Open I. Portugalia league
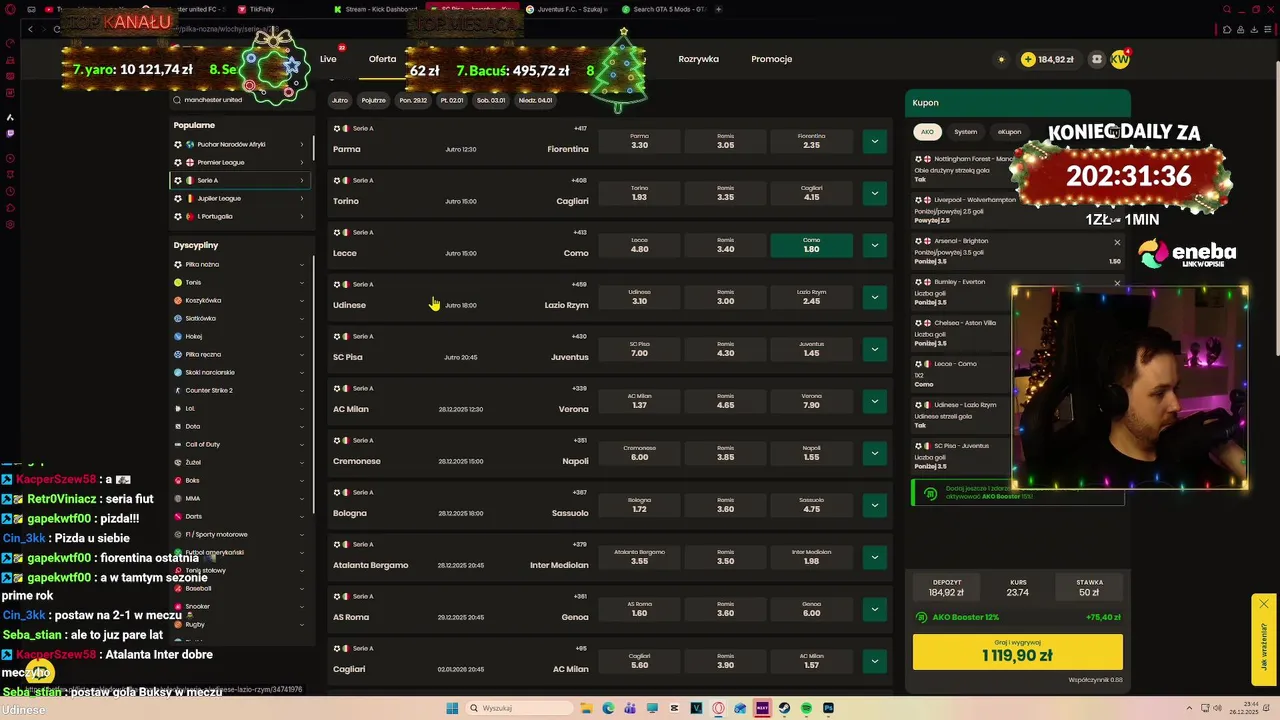 tap(240, 216)
